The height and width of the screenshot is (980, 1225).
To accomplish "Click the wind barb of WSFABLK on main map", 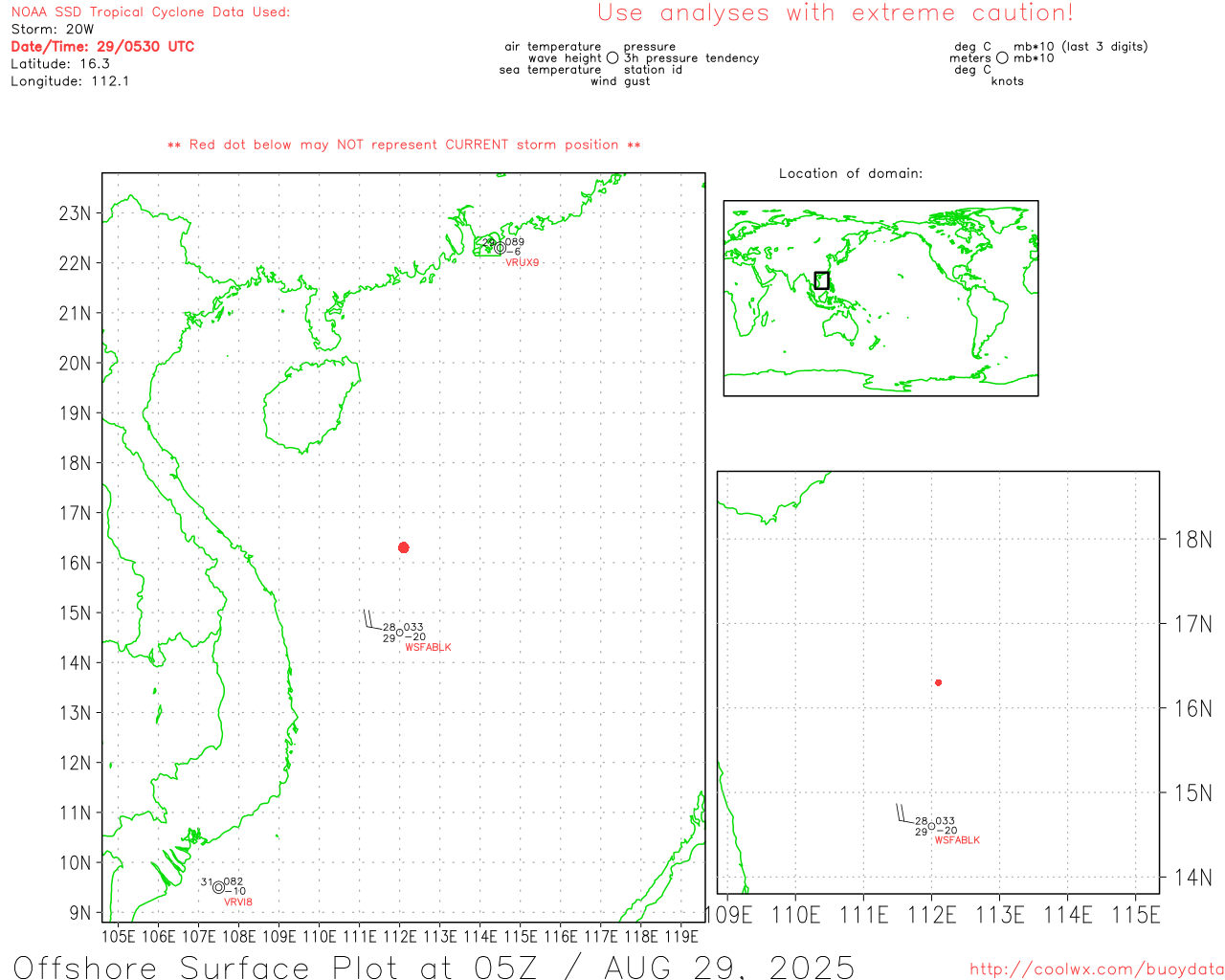I will pyautogui.click(x=373, y=620).
